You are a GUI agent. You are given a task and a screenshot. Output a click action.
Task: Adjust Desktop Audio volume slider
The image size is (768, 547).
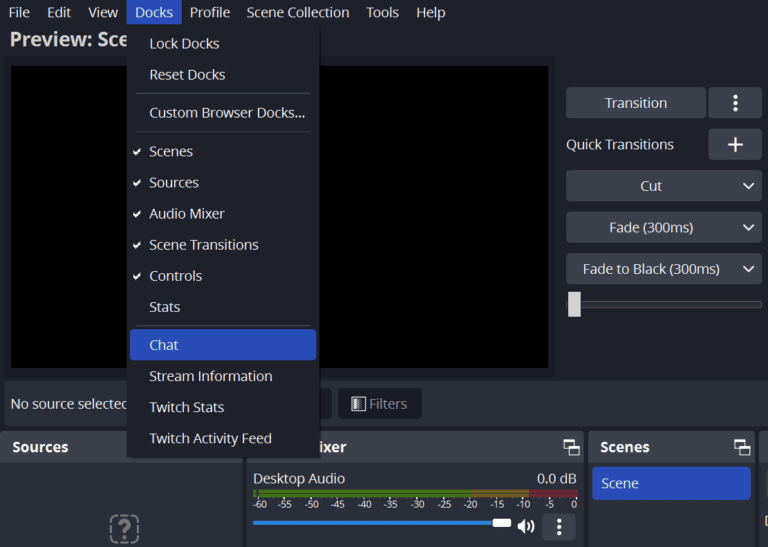coord(382,523)
